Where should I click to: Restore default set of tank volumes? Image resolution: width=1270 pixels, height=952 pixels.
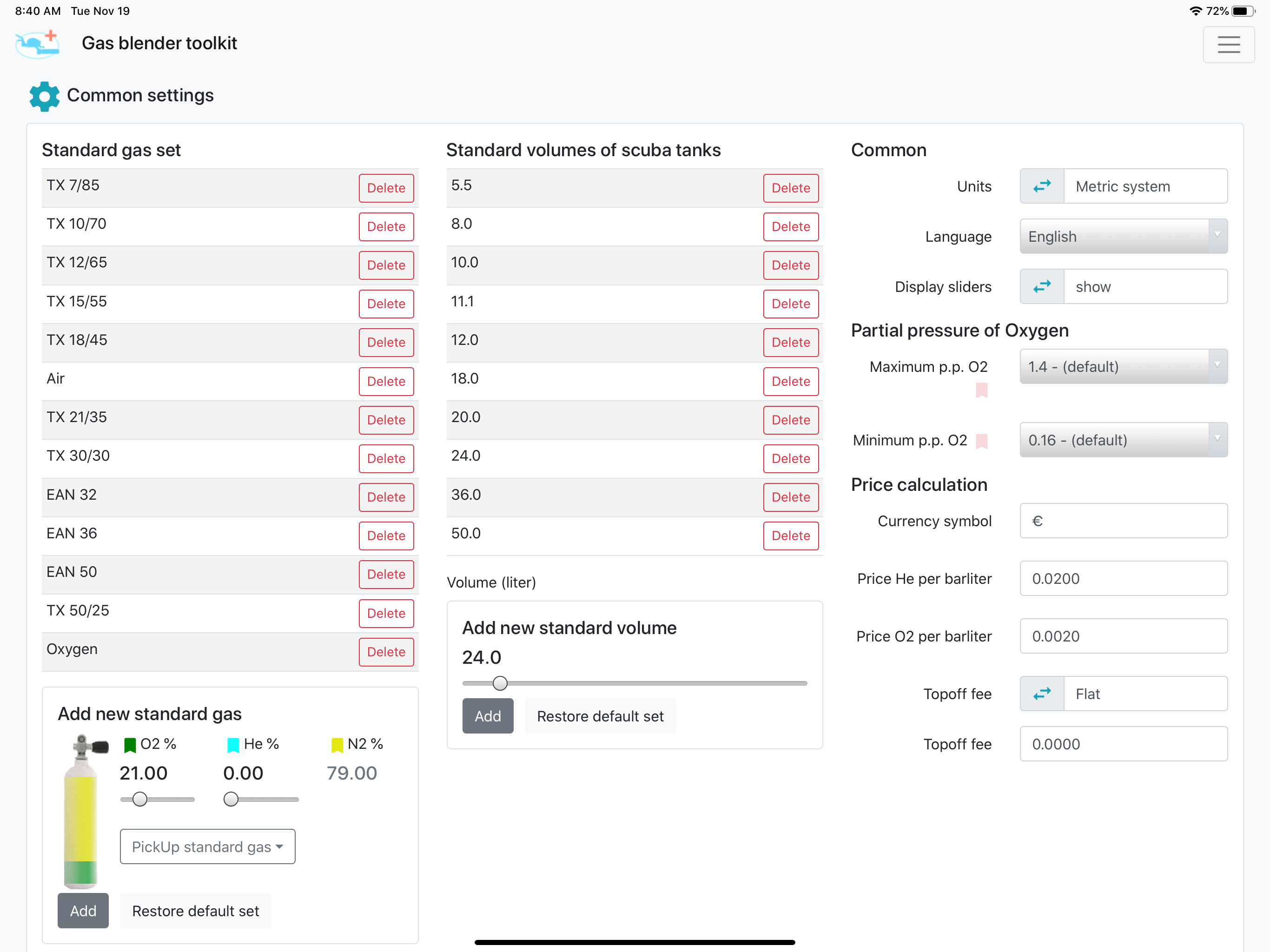pyautogui.click(x=600, y=716)
